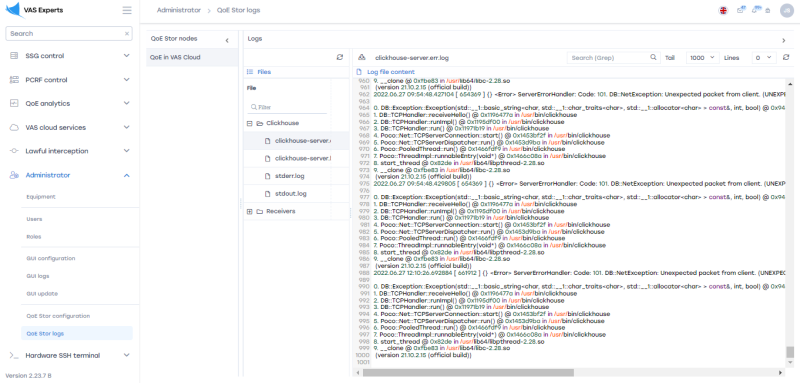Reload the log file content
This screenshot has height=383, width=800.
(786, 58)
